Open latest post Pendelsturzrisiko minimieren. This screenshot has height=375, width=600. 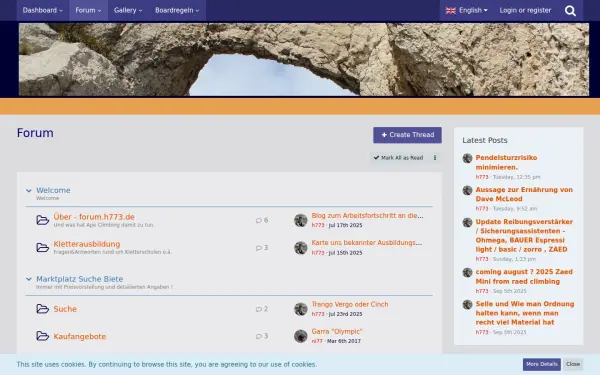click(506, 163)
